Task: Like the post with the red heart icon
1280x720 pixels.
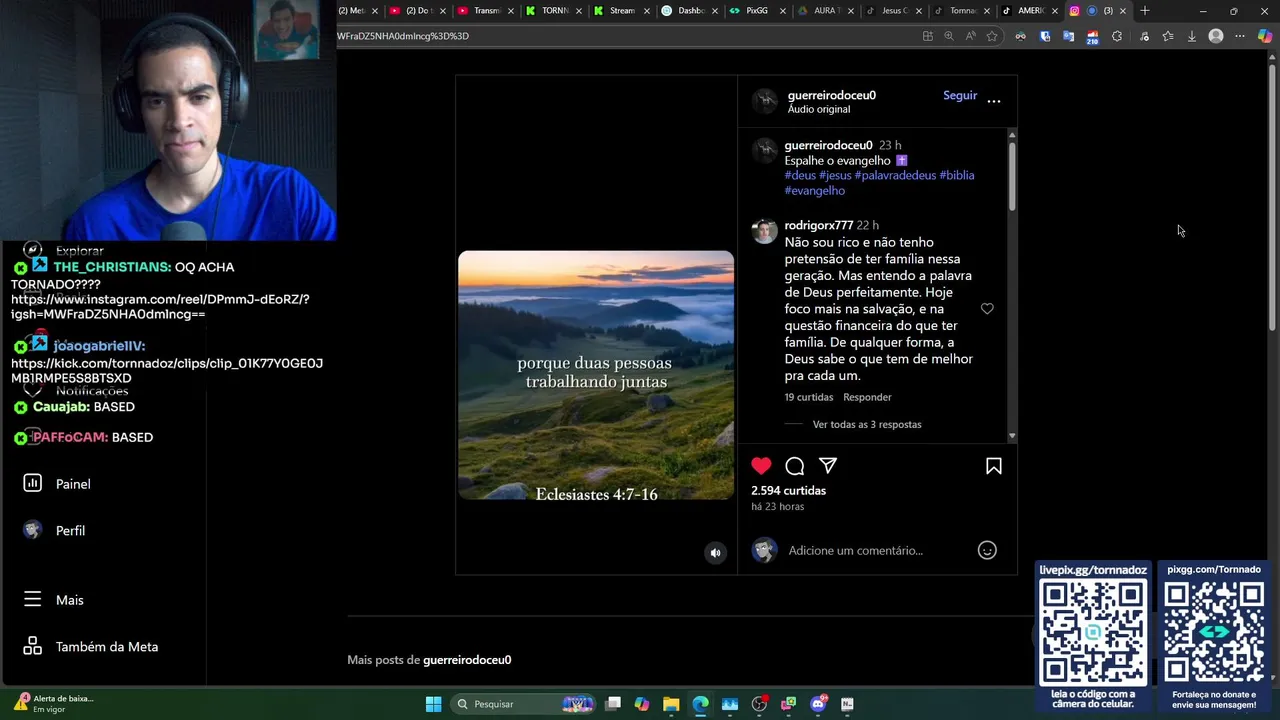Action: (x=761, y=466)
